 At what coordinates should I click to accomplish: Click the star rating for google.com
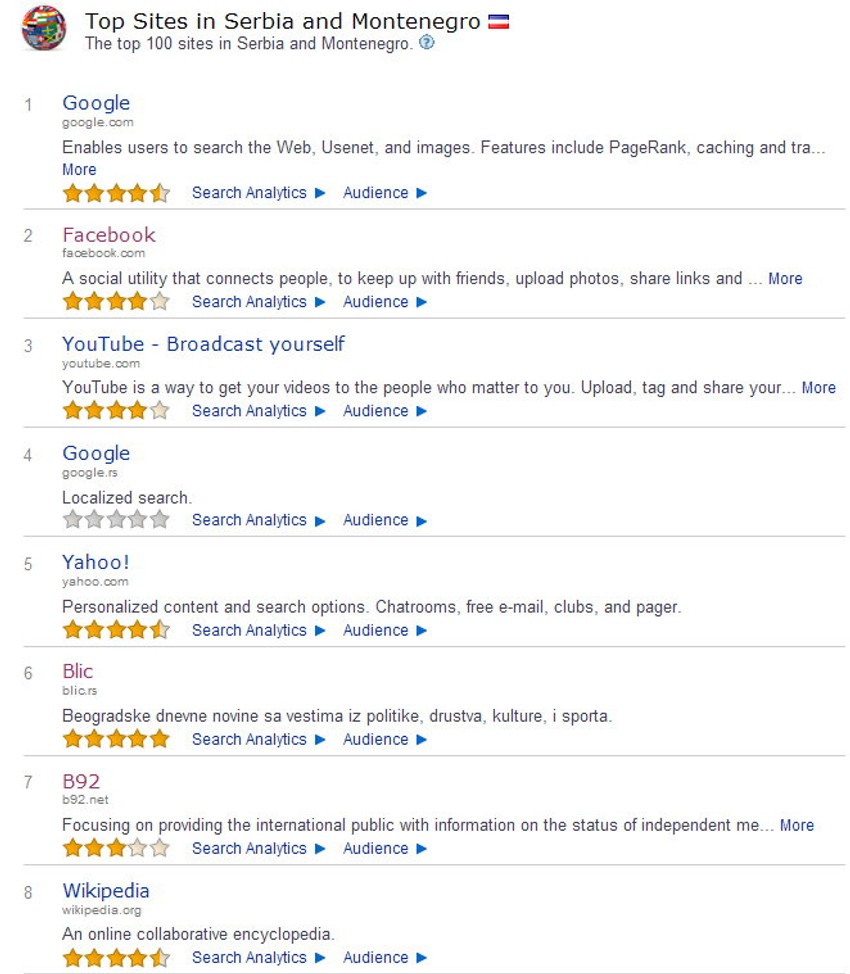pyautogui.click(x=116, y=193)
